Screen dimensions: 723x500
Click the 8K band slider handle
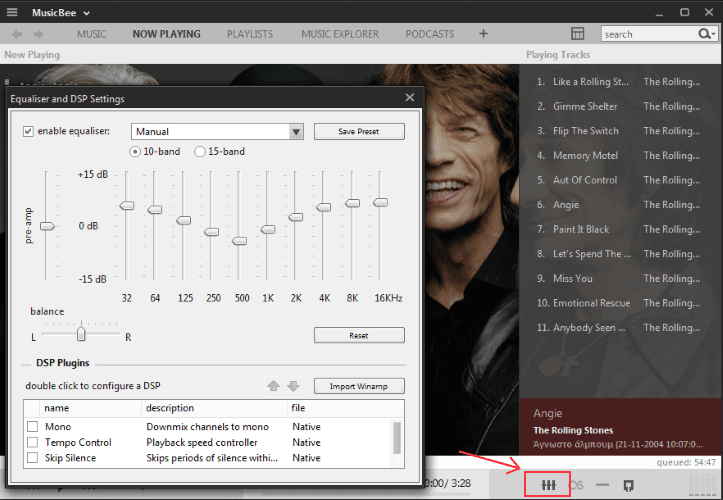click(x=352, y=203)
